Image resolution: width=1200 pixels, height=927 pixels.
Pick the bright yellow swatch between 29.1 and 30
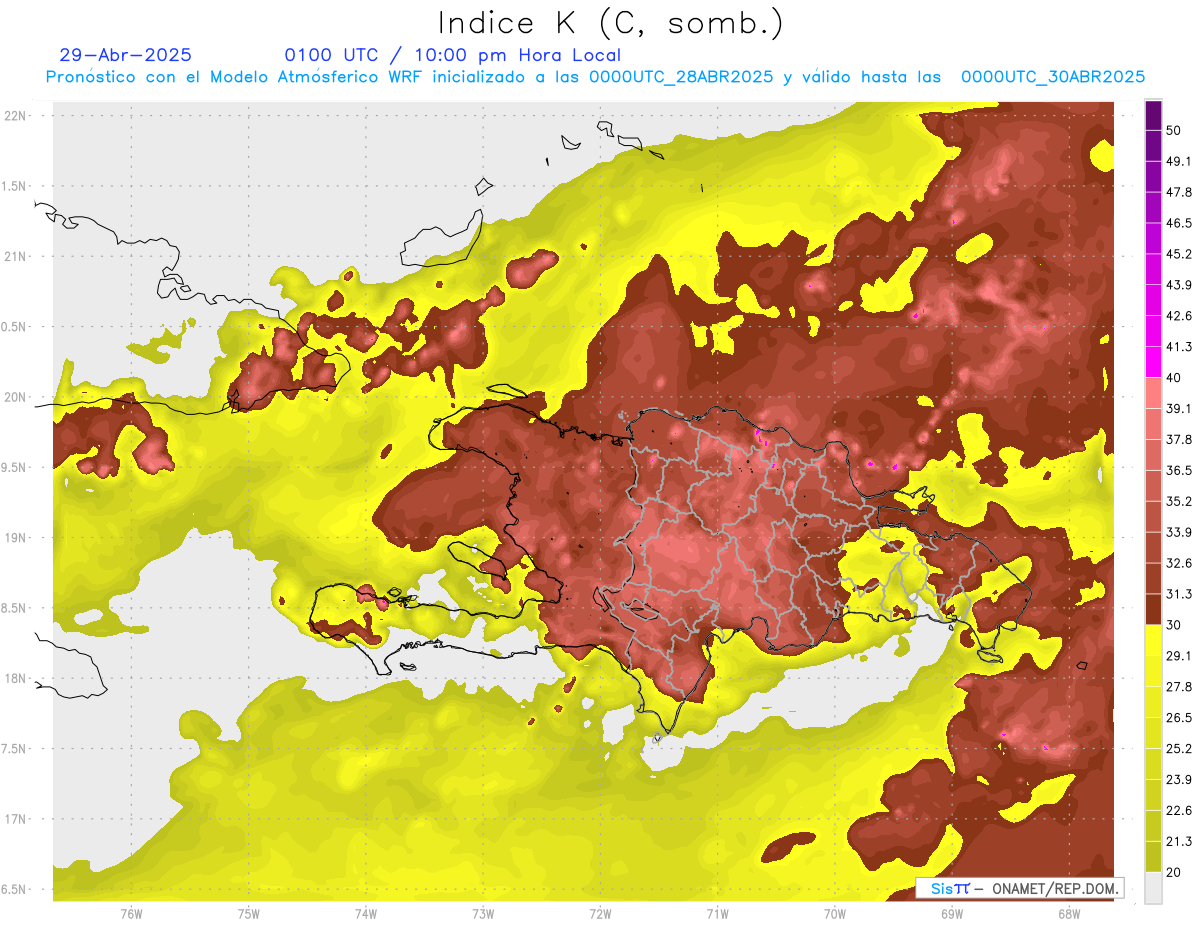click(x=1153, y=640)
